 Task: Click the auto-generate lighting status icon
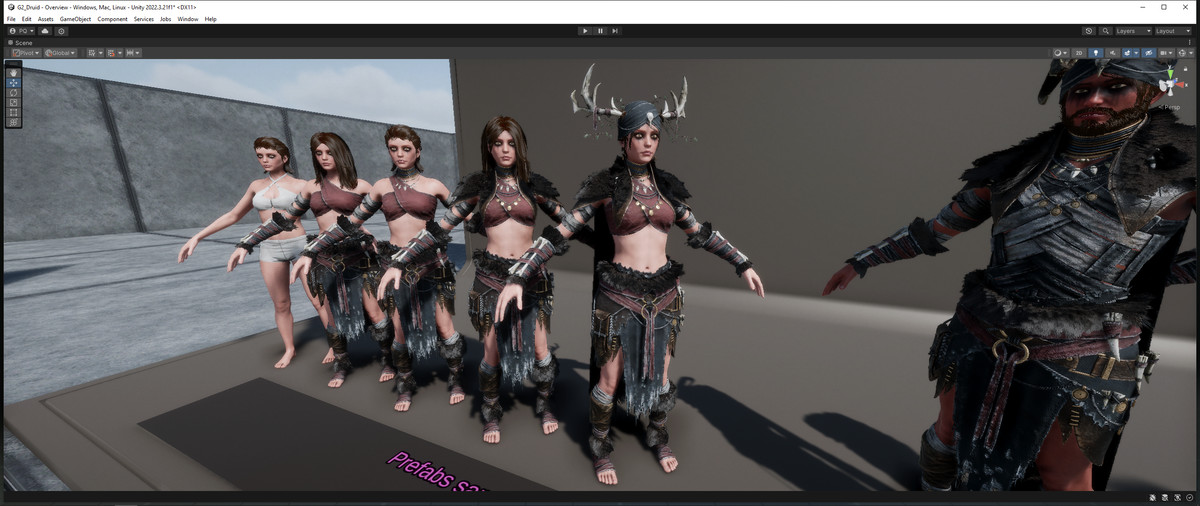[1177, 498]
